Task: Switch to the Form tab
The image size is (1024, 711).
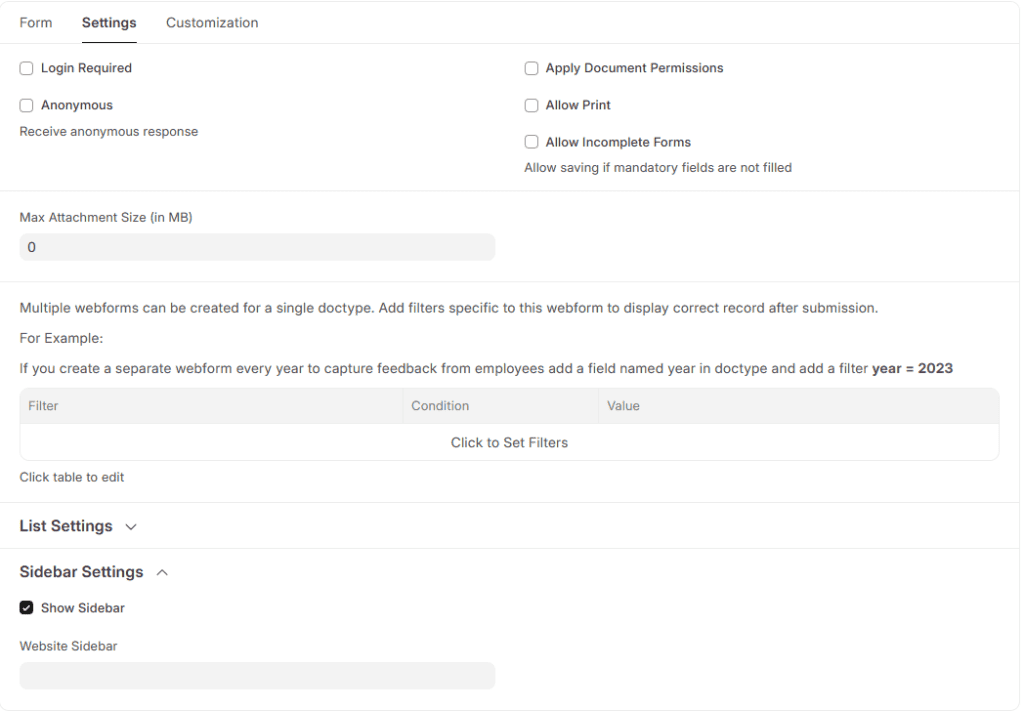Action: click(x=36, y=23)
